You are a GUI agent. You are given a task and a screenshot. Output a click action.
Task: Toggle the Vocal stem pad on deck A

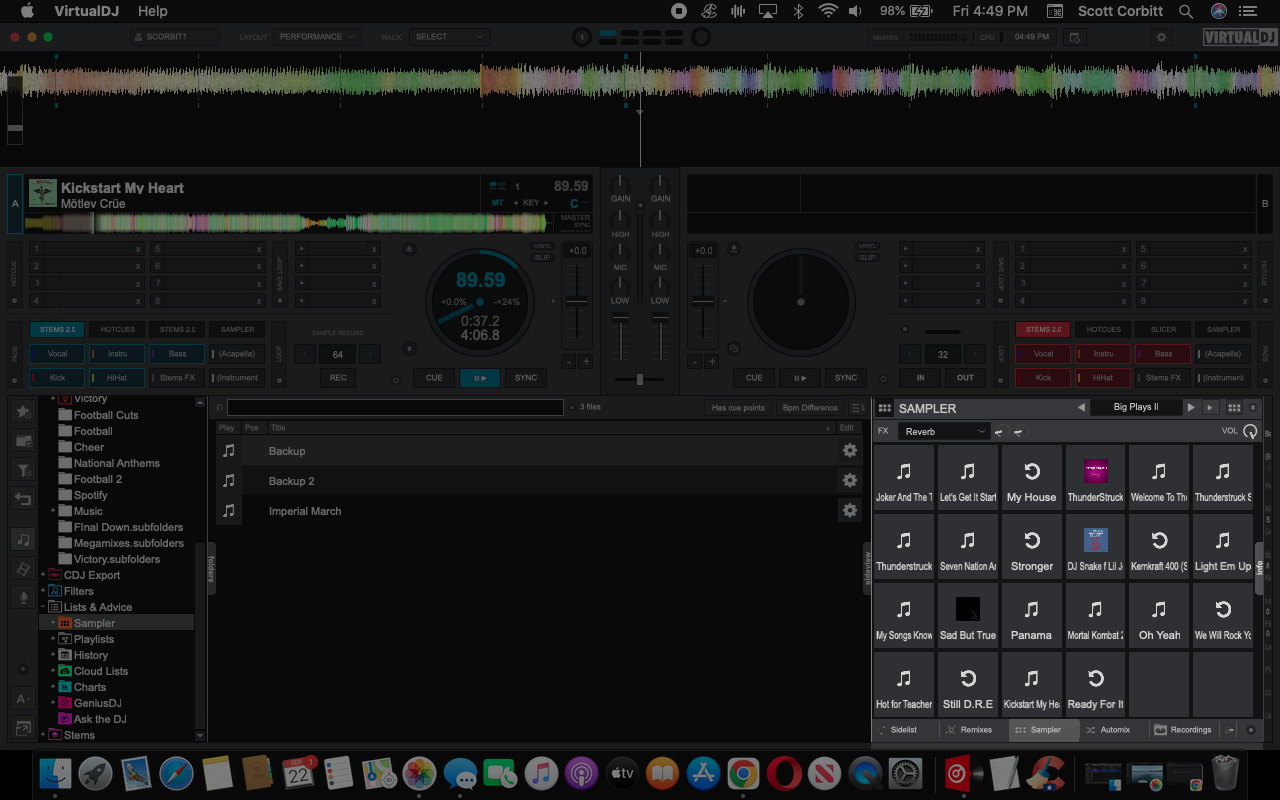click(57, 354)
